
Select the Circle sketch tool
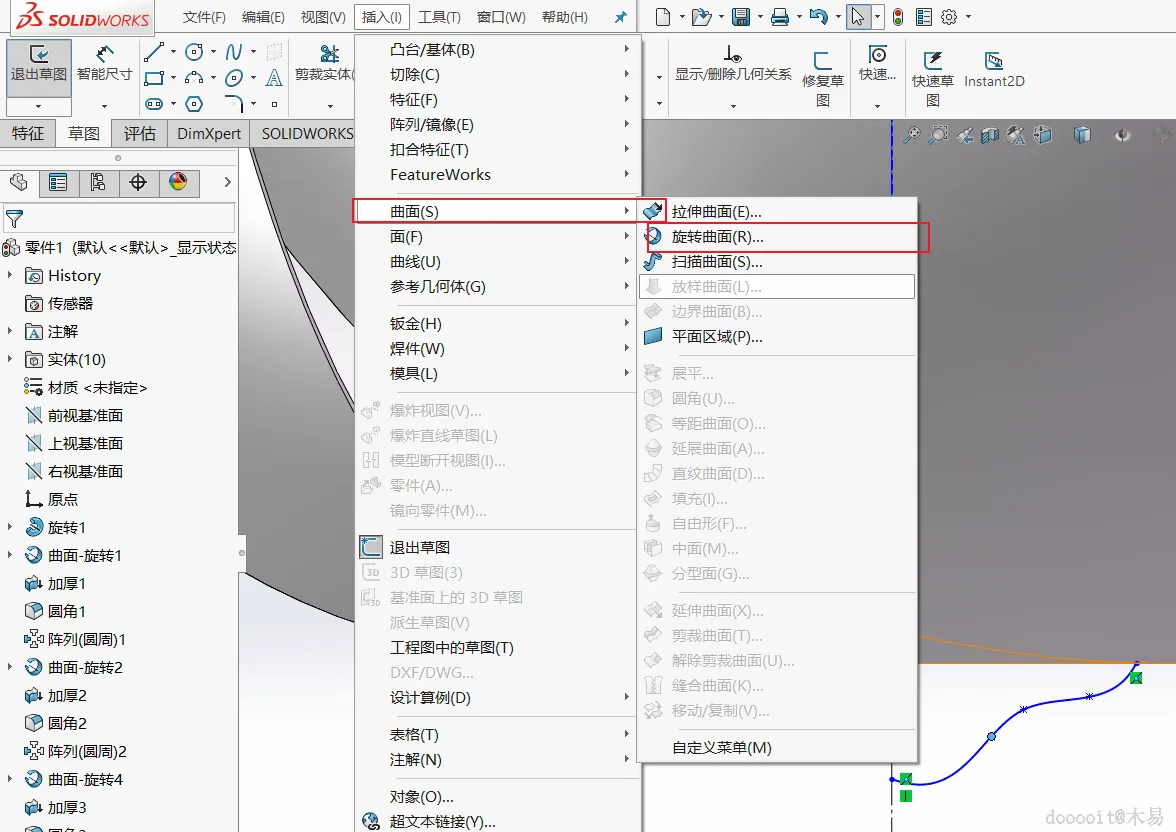pyautogui.click(x=194, y=52)
